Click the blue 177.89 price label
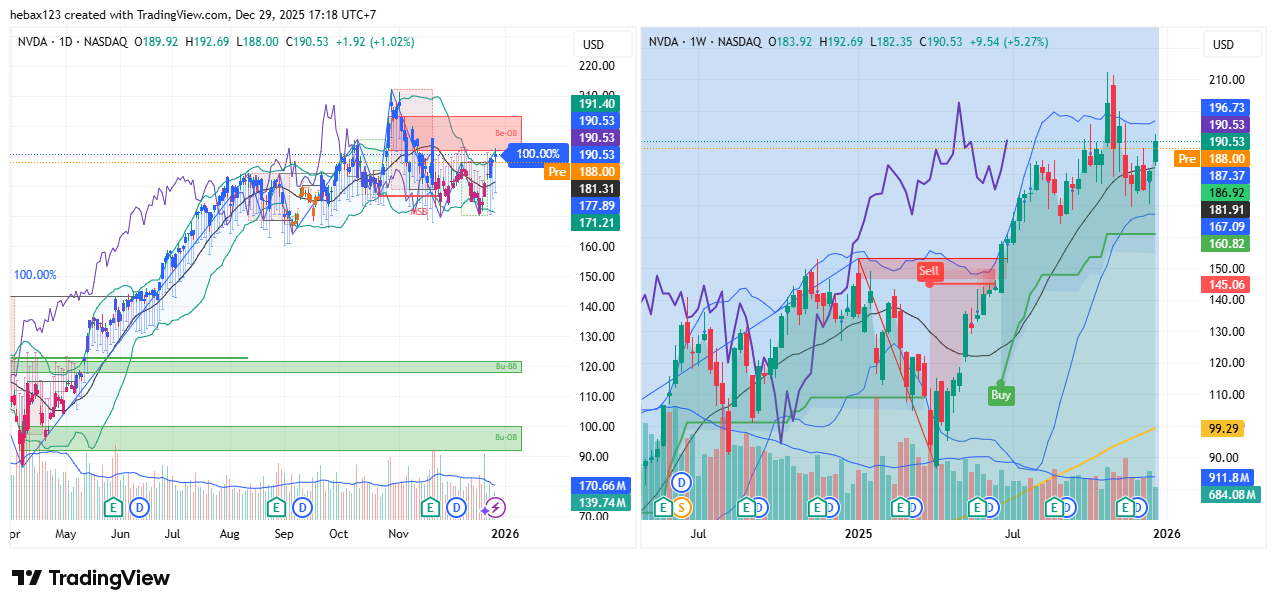Image resolution: width=1276 pixels, height=608 pixels. point(598,205)
